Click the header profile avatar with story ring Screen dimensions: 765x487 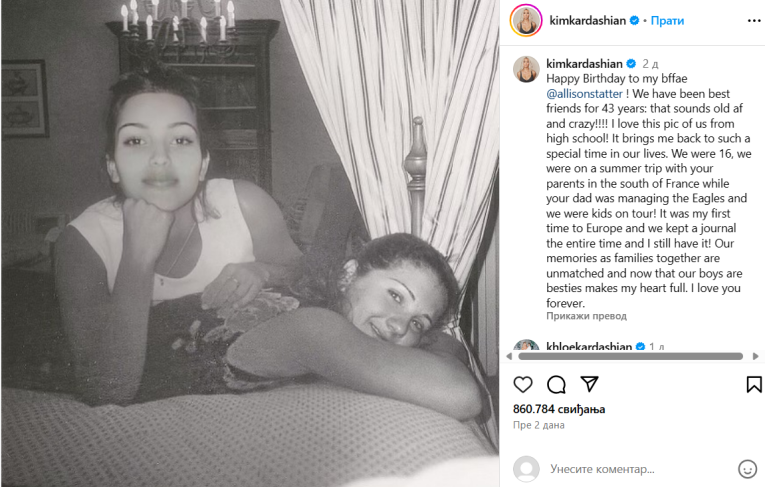pyautogui.click(x=526, y=20)
